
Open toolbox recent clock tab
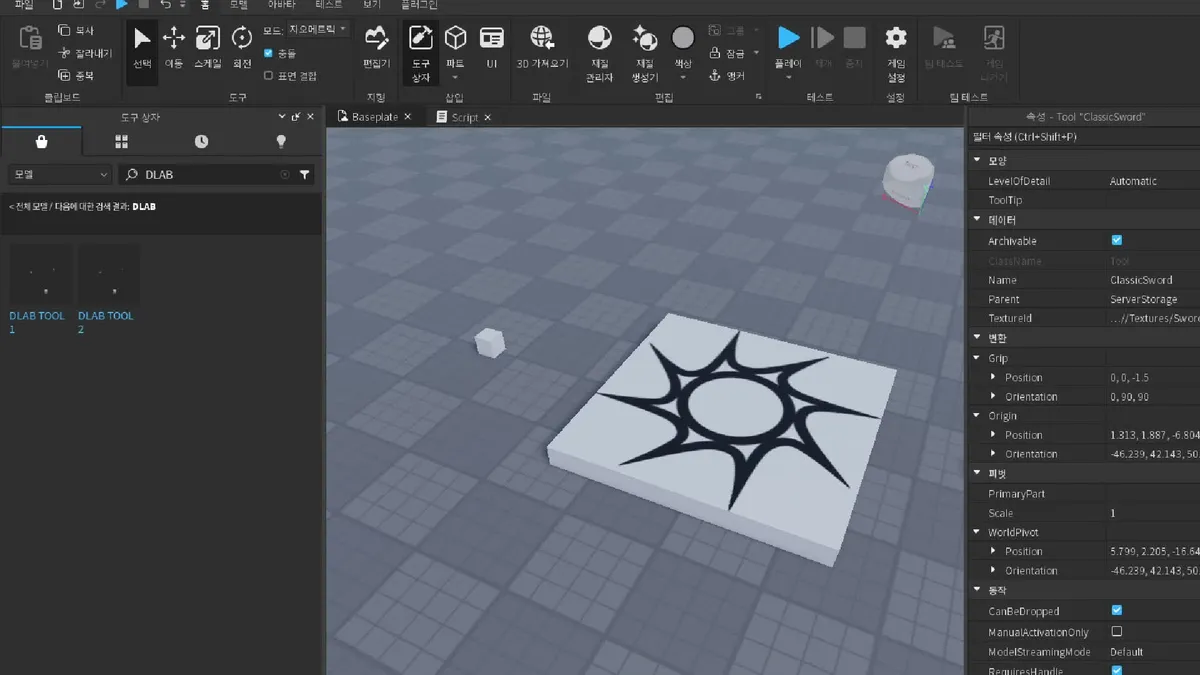point(201,141)
